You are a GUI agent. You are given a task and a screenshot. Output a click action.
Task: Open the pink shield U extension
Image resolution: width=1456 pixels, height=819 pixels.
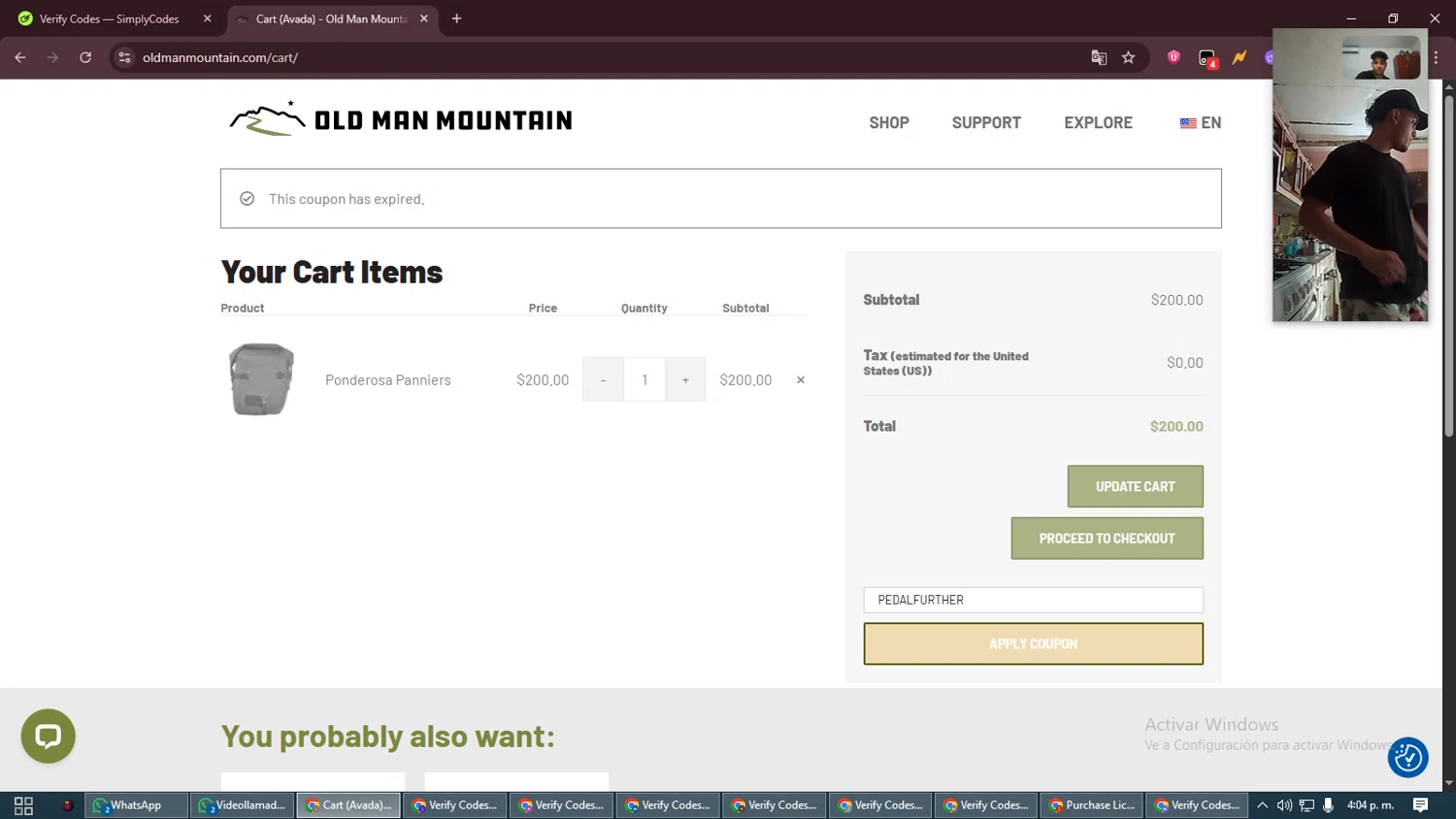click(1174, 57)
